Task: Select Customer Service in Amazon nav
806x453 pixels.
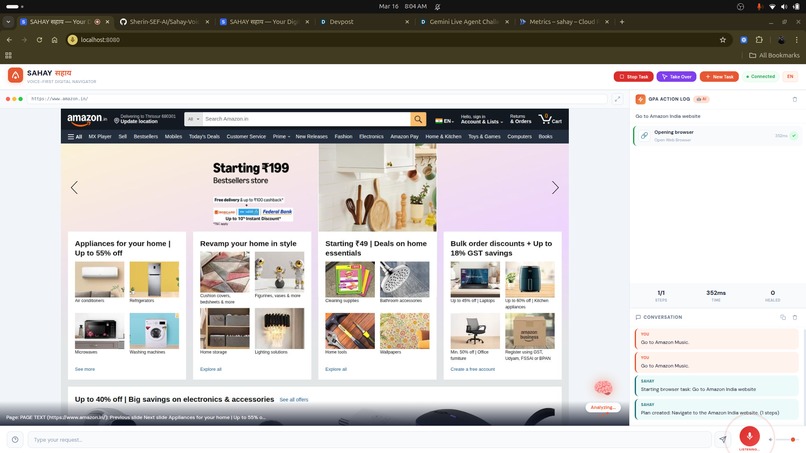Action: (246, 137)
